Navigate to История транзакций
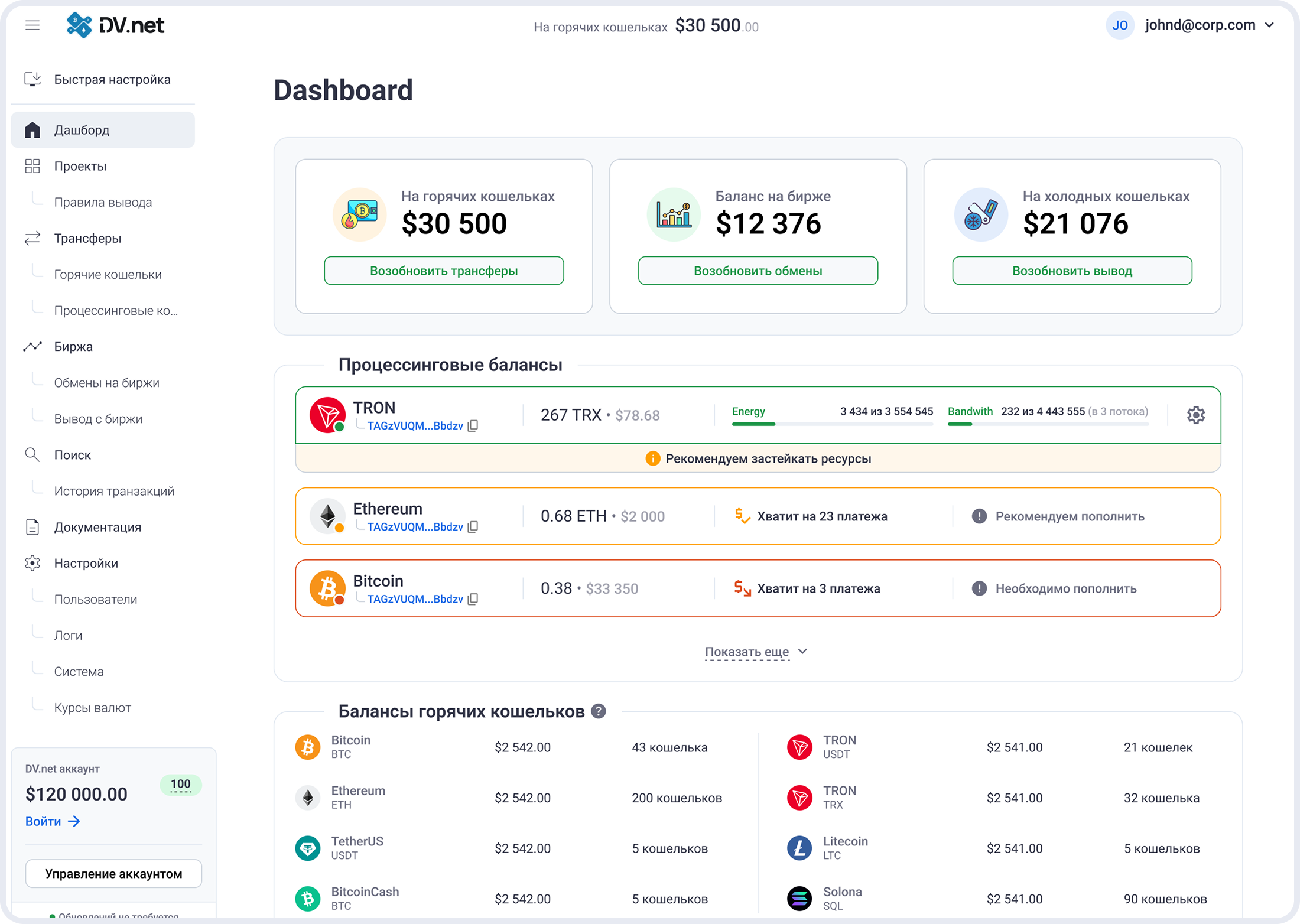 [x=114, y=490]
